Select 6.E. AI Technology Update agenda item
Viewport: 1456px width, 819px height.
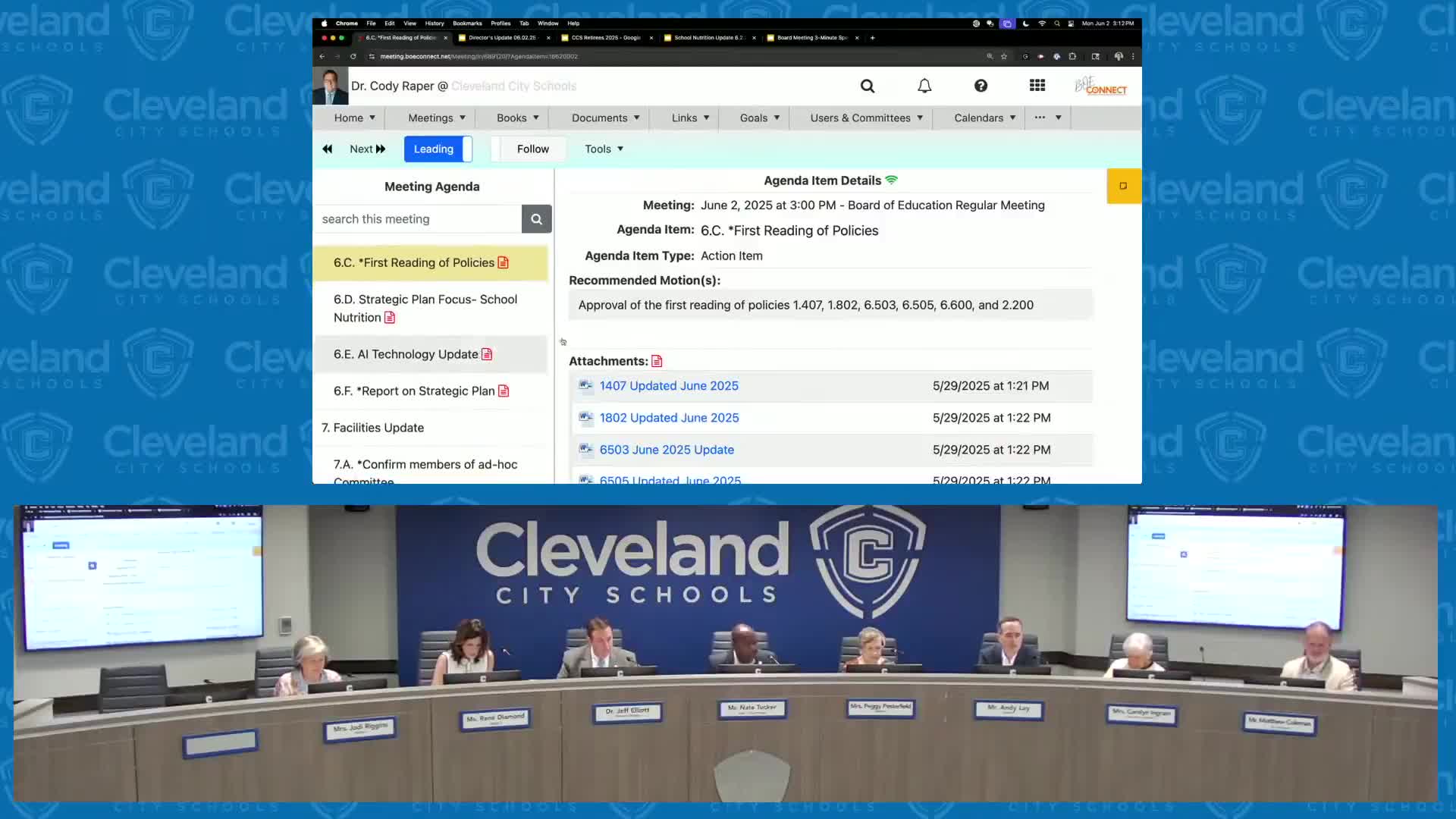point(406,355)
